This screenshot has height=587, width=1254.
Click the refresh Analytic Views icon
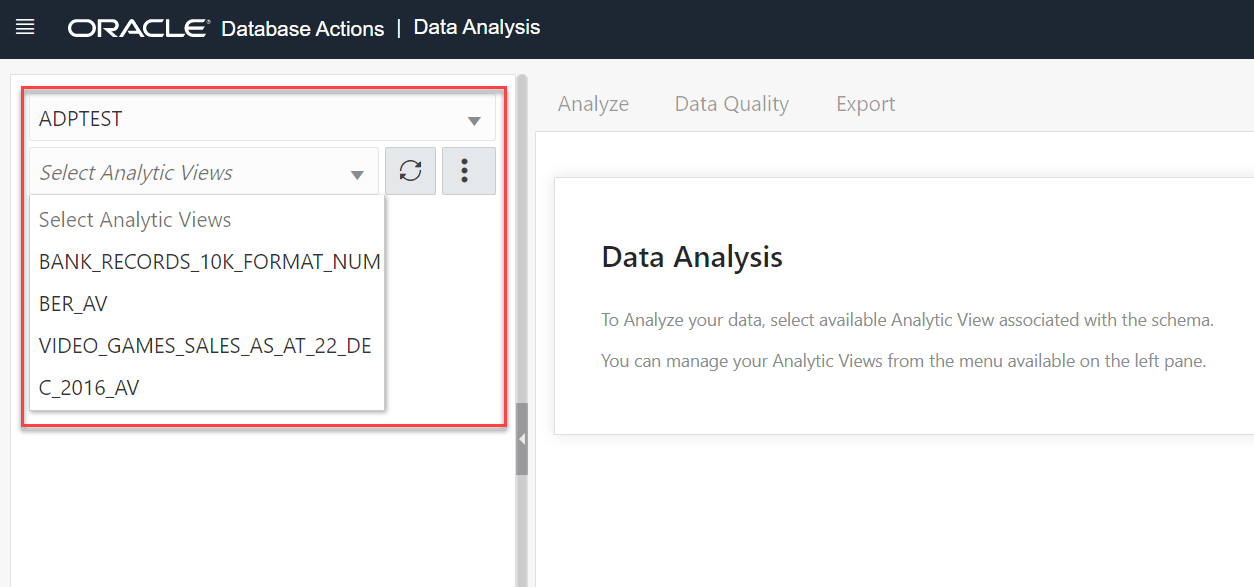tap(410, 170)
